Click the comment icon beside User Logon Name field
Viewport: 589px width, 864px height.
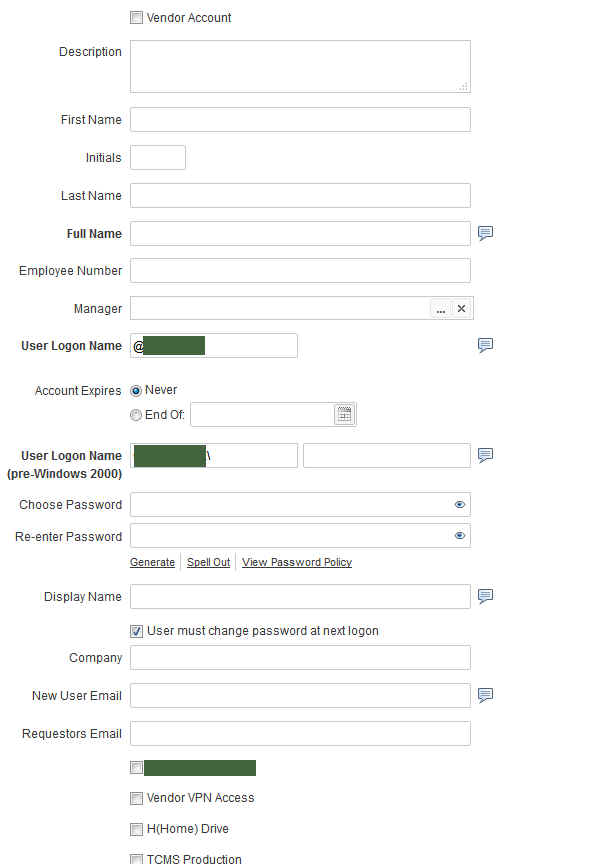[x=485, y=345]
